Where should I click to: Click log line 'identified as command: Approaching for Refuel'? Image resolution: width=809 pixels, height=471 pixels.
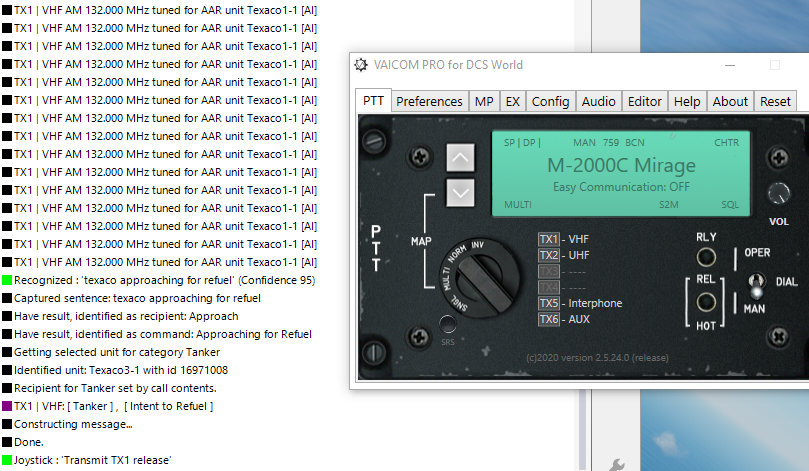[163, 334]
